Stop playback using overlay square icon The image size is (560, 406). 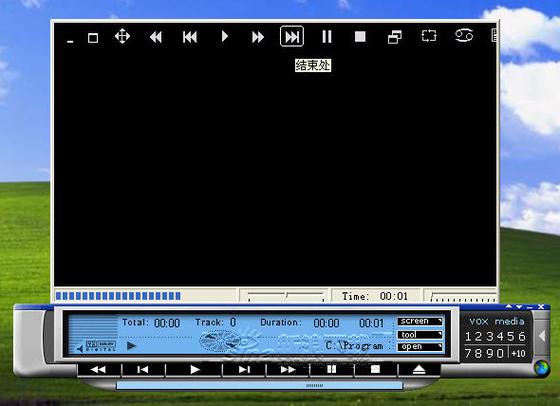coord(360,36)
